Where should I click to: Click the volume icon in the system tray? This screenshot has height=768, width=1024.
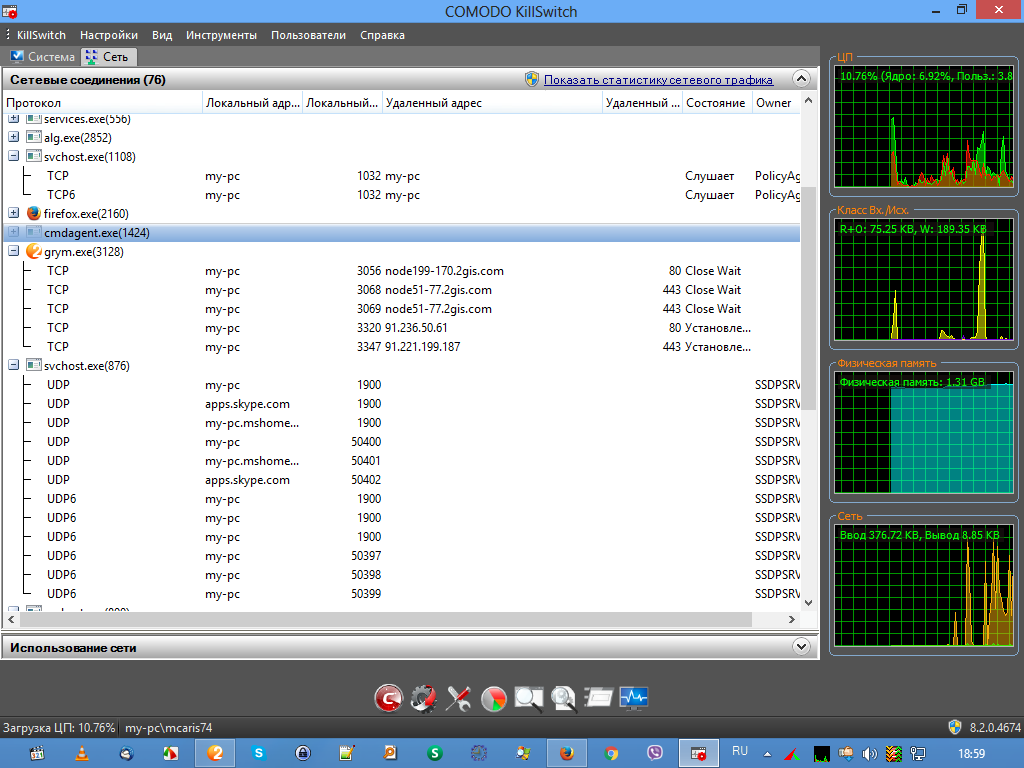[869, 754]
